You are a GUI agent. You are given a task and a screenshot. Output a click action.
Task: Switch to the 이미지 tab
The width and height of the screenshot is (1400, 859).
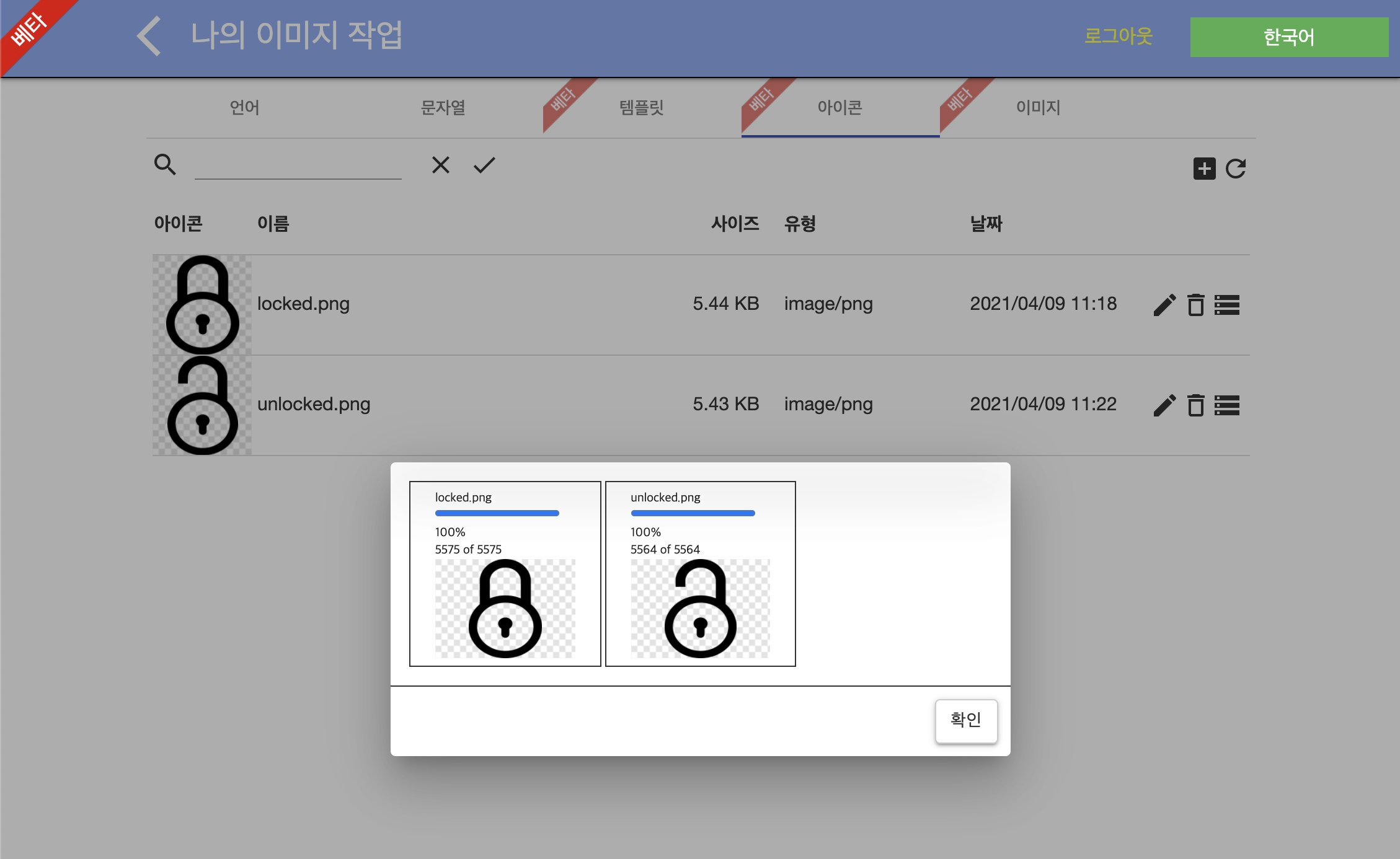pos(1039,108)
